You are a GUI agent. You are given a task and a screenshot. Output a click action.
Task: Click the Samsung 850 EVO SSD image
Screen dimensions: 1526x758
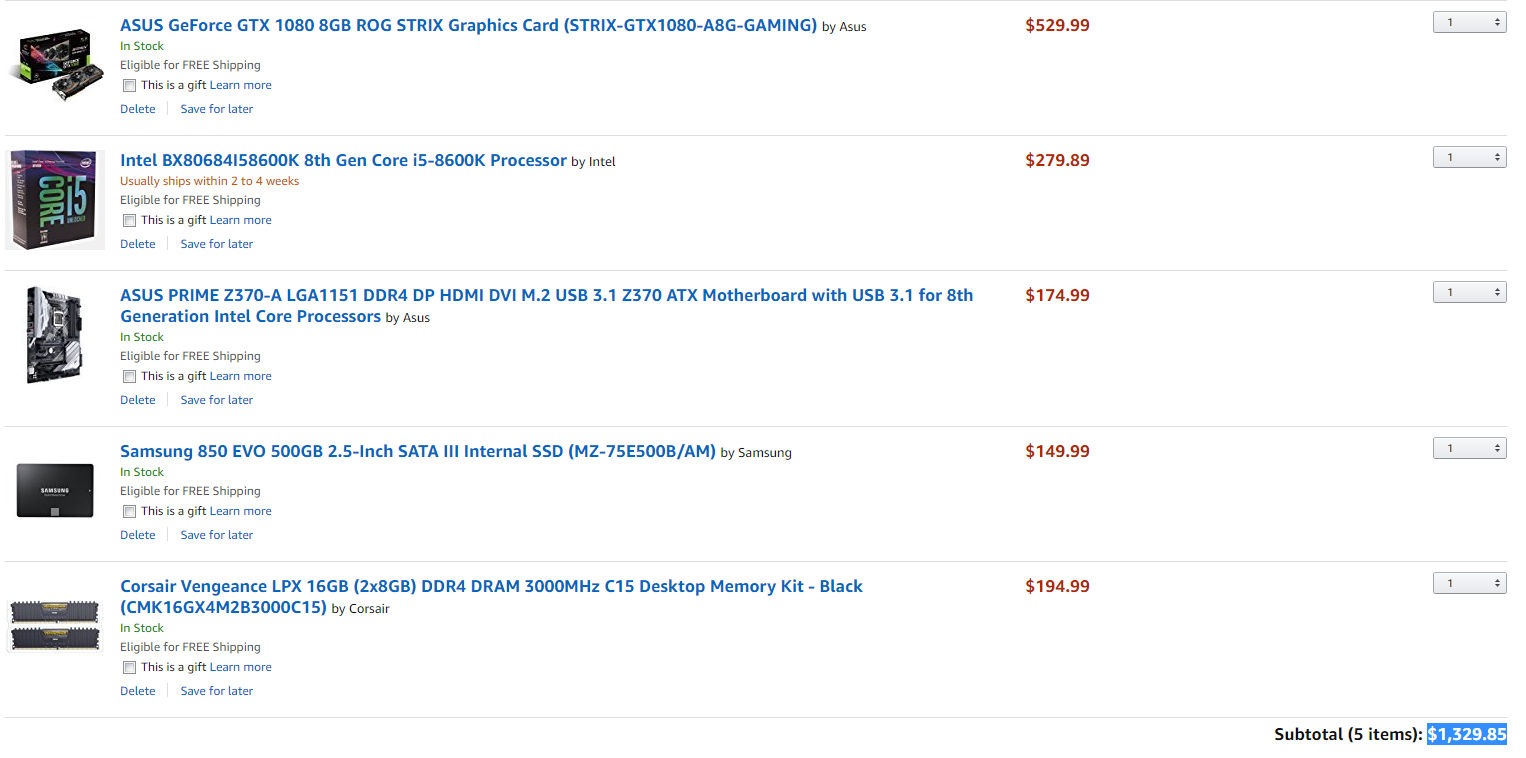[x=55, y=490]
